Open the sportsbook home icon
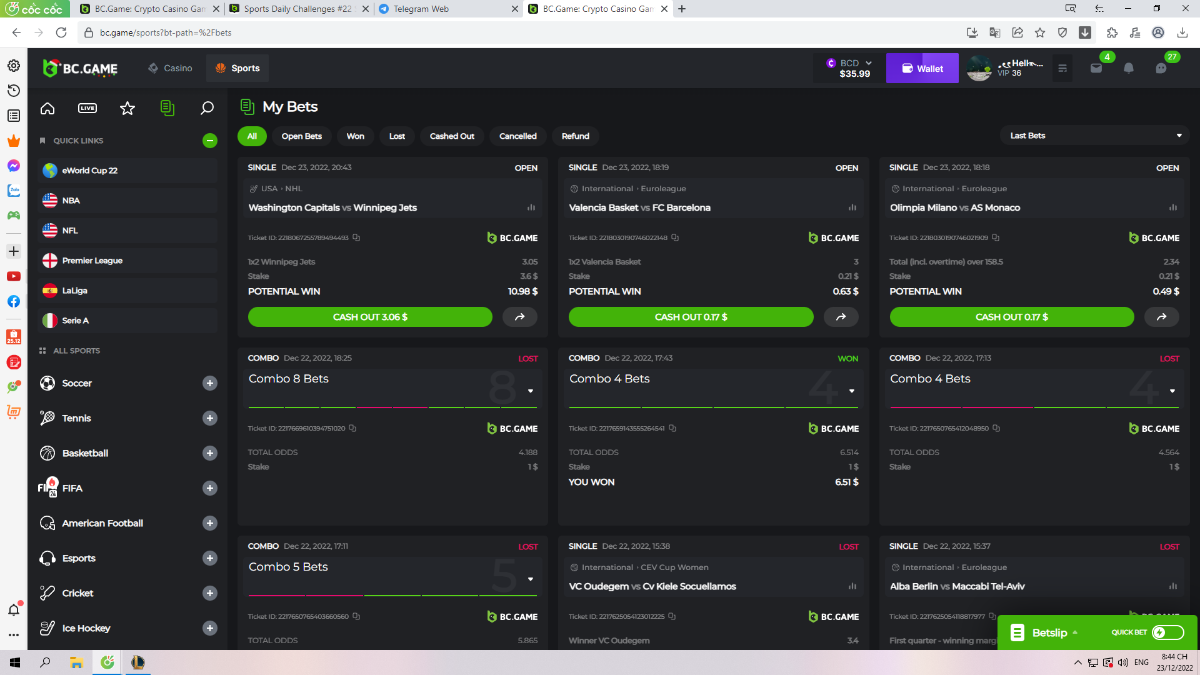 (47, 108)
